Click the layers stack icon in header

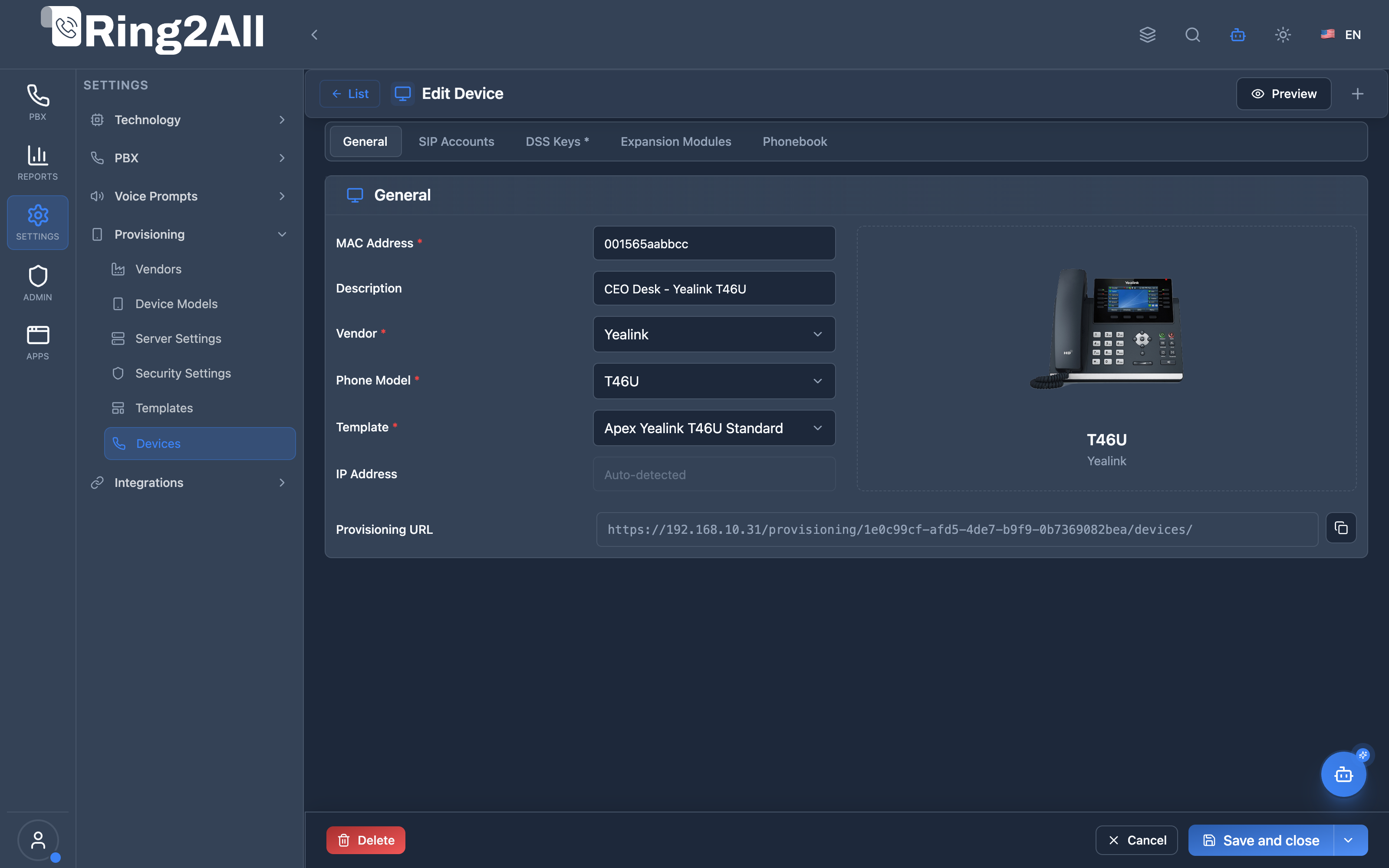pyautogui.click(x=1147, y=35)
